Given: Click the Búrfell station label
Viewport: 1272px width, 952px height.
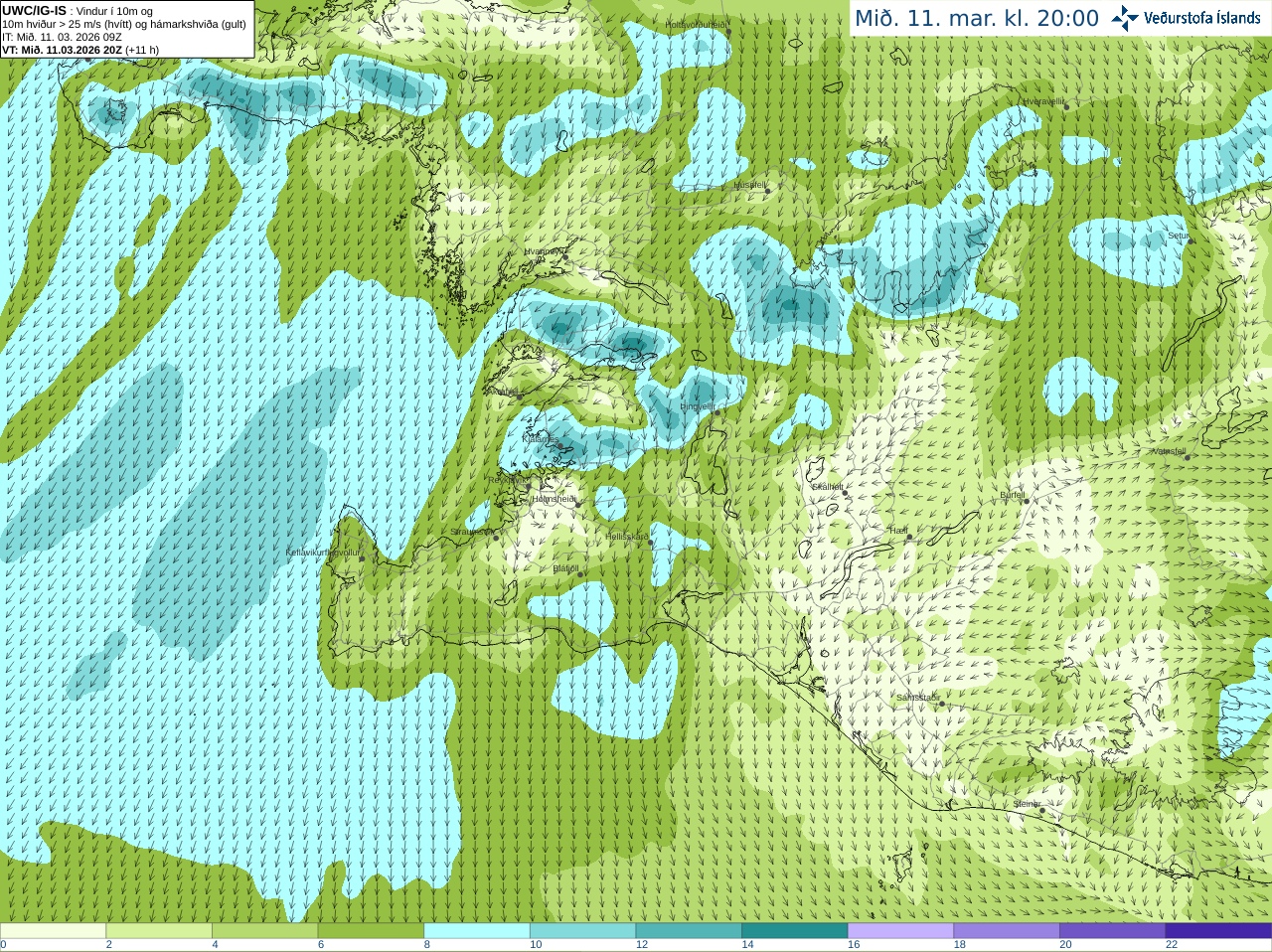Looking at the screenshot, I should click(1013, 494).
